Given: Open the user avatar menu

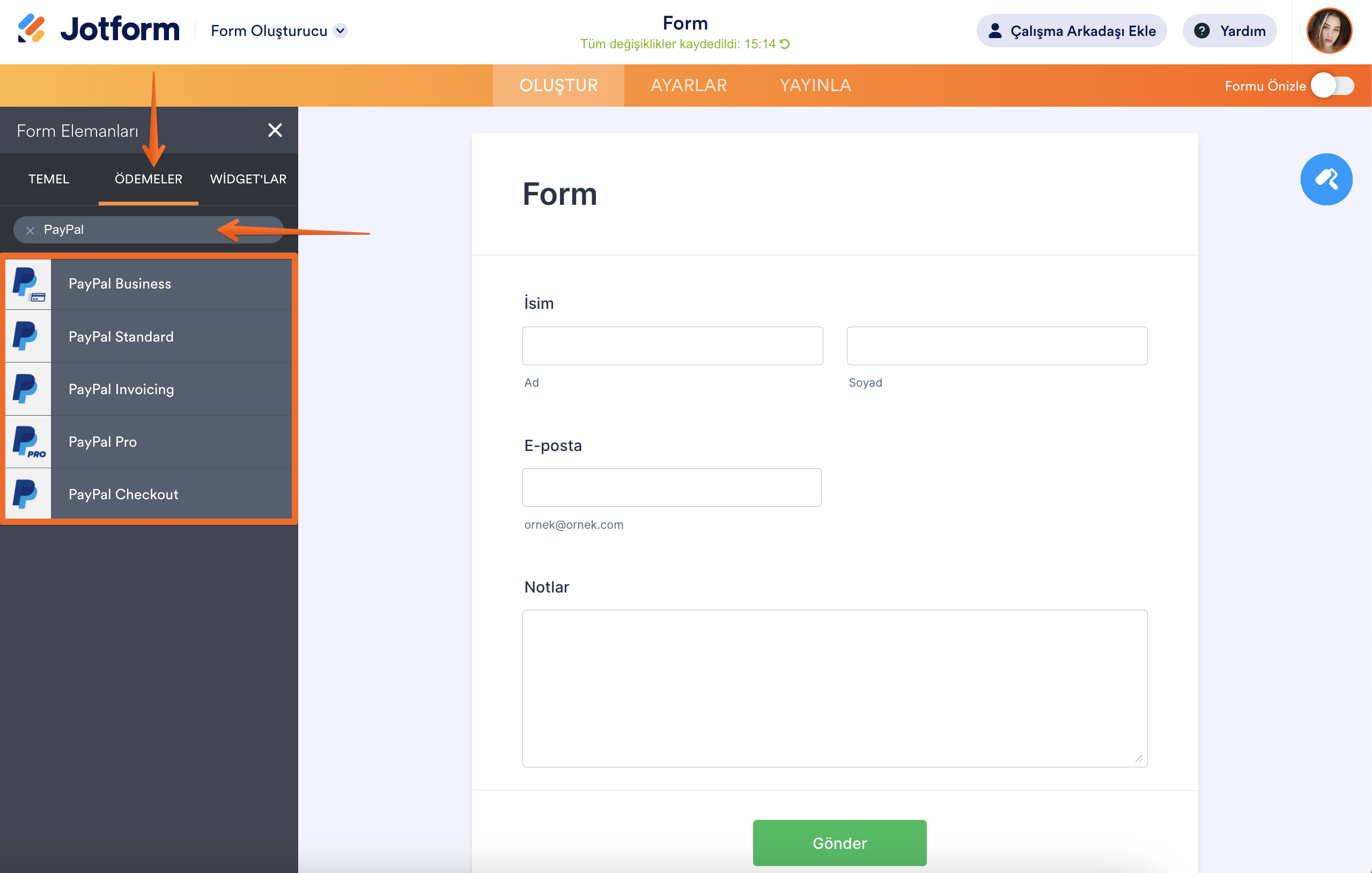Looking at the screenshot, I should [x=1328, y=31].
